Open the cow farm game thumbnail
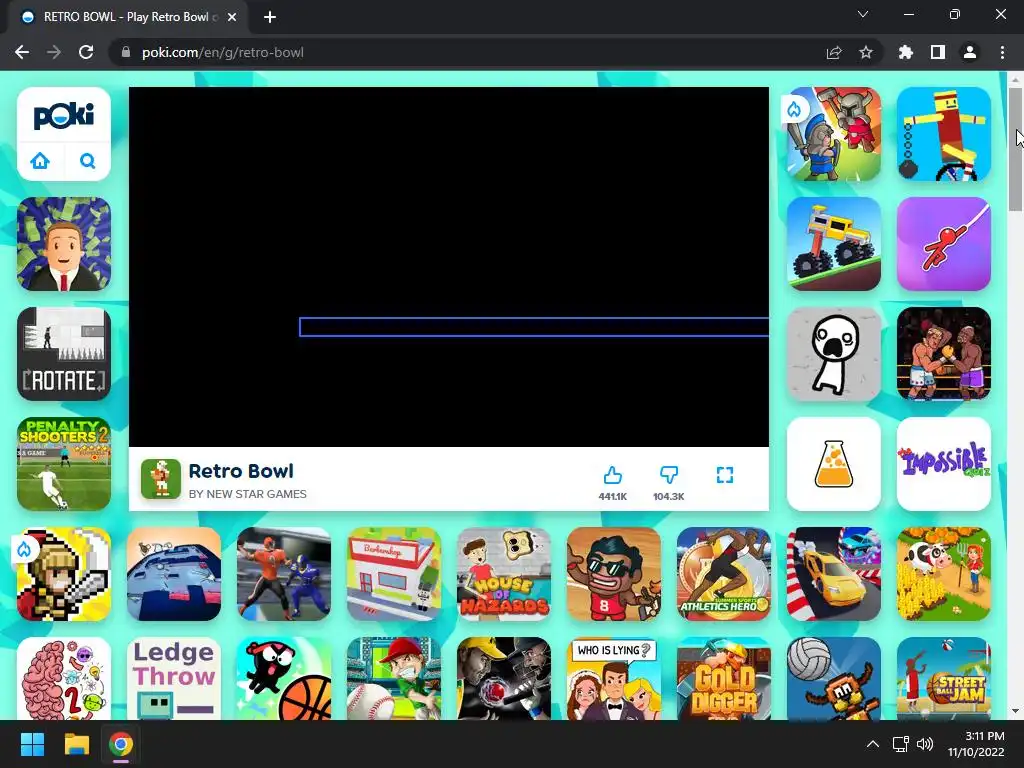 pyautogui.click(x=944, y=574)
